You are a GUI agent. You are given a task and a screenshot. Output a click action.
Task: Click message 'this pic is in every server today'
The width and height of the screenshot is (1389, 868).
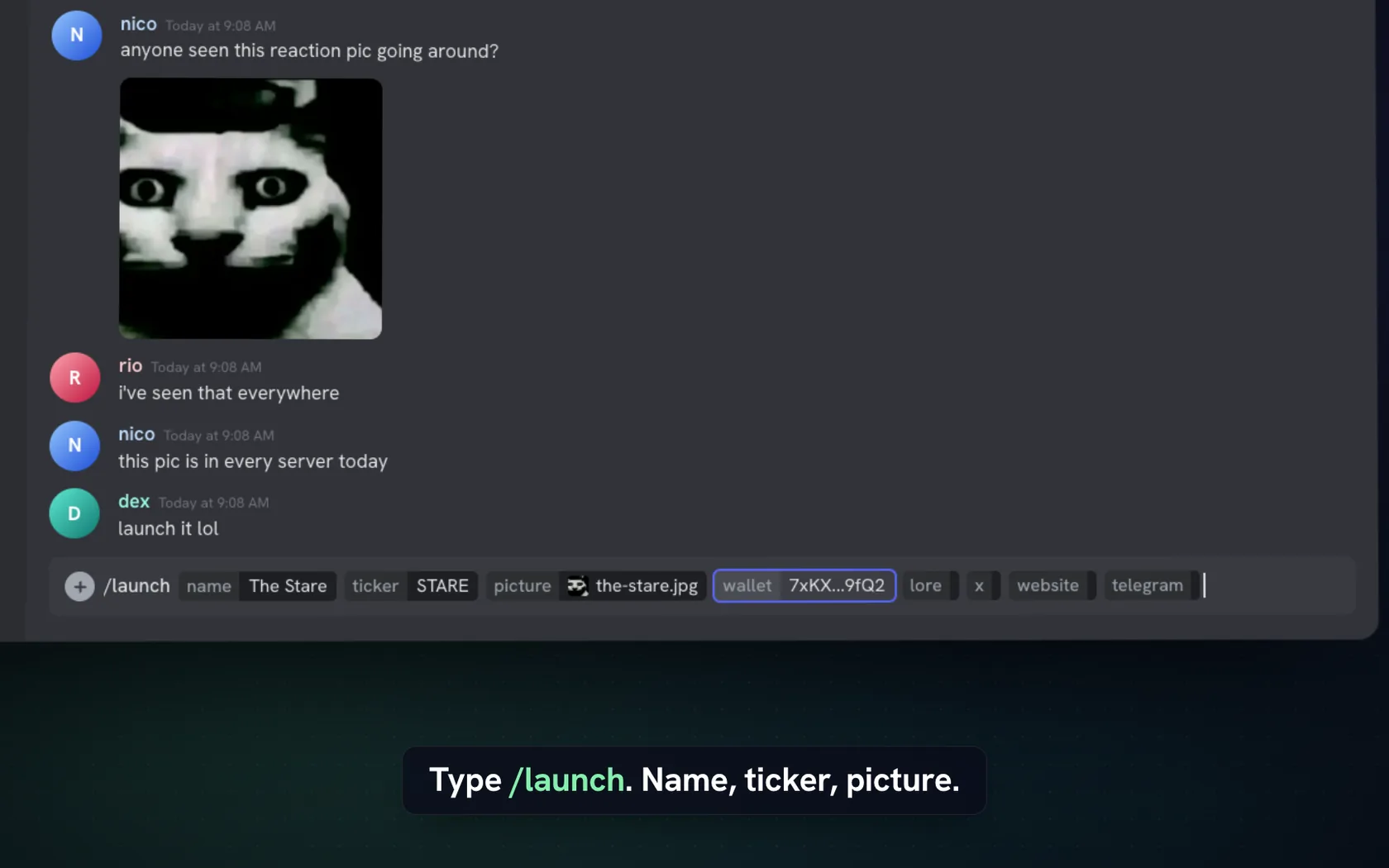(x=252, y=461)
